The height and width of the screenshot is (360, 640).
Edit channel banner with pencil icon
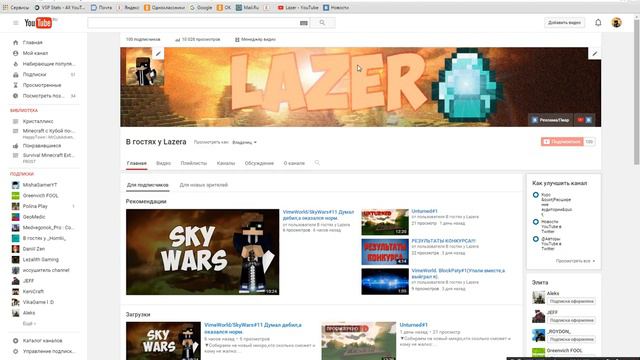click(595, 53)
